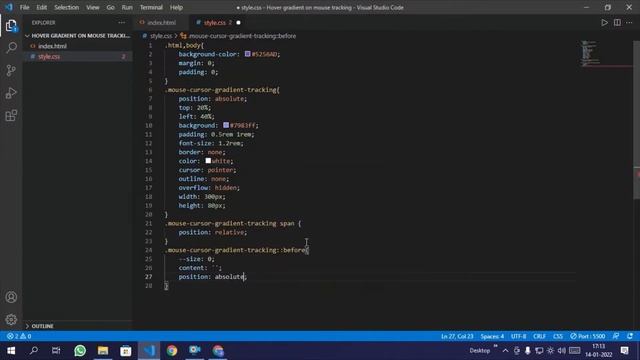Open the Go menu
Image resolution: width=640 pixels, height=360 pixels.
tap(111, 7)
